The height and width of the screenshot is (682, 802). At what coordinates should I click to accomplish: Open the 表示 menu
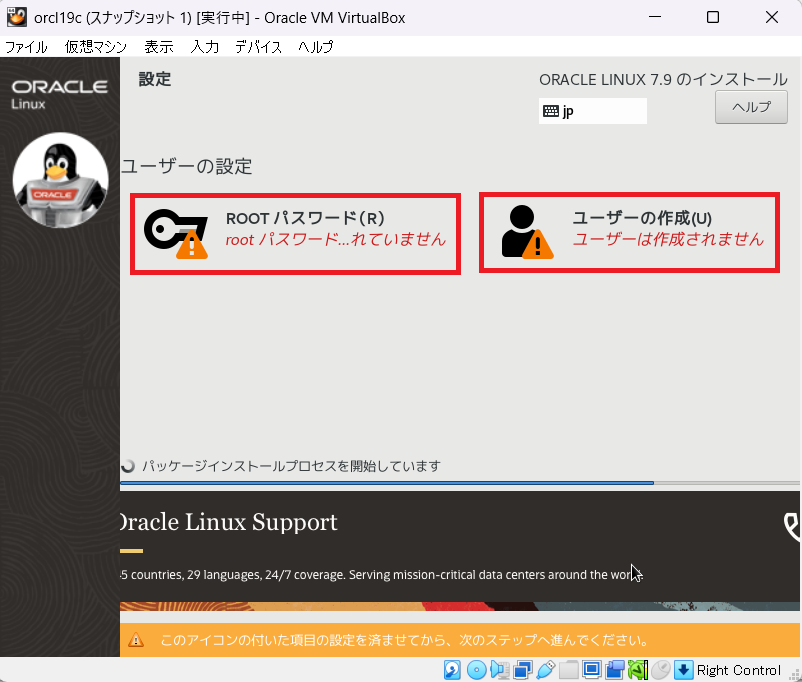(158, 47)
